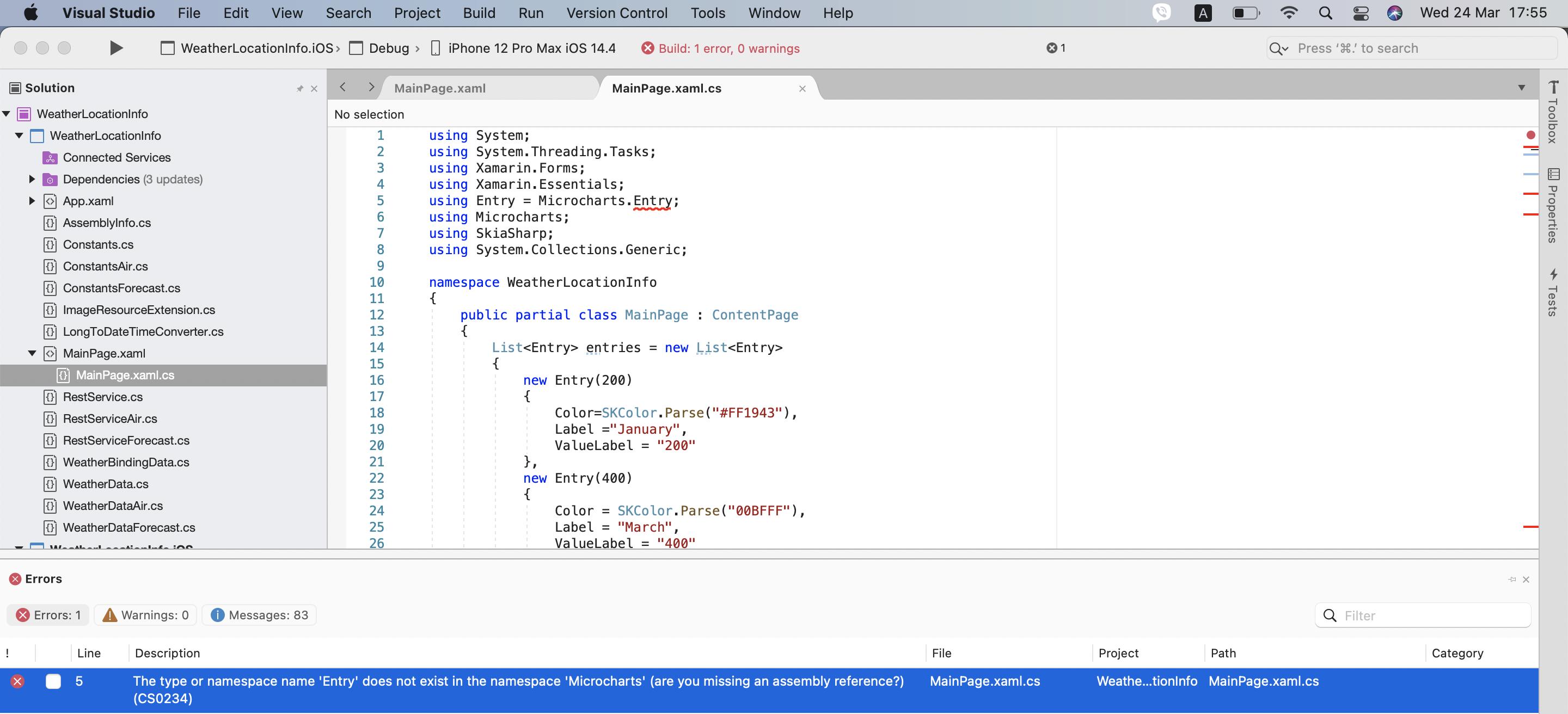Click the Filter field in the Errors pad

coord(1423,615)
